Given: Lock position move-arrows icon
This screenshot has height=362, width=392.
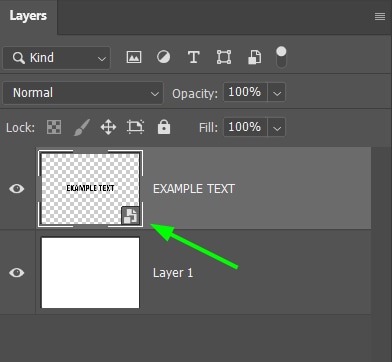Looking at the screenshot, I should tap(108, 127).
